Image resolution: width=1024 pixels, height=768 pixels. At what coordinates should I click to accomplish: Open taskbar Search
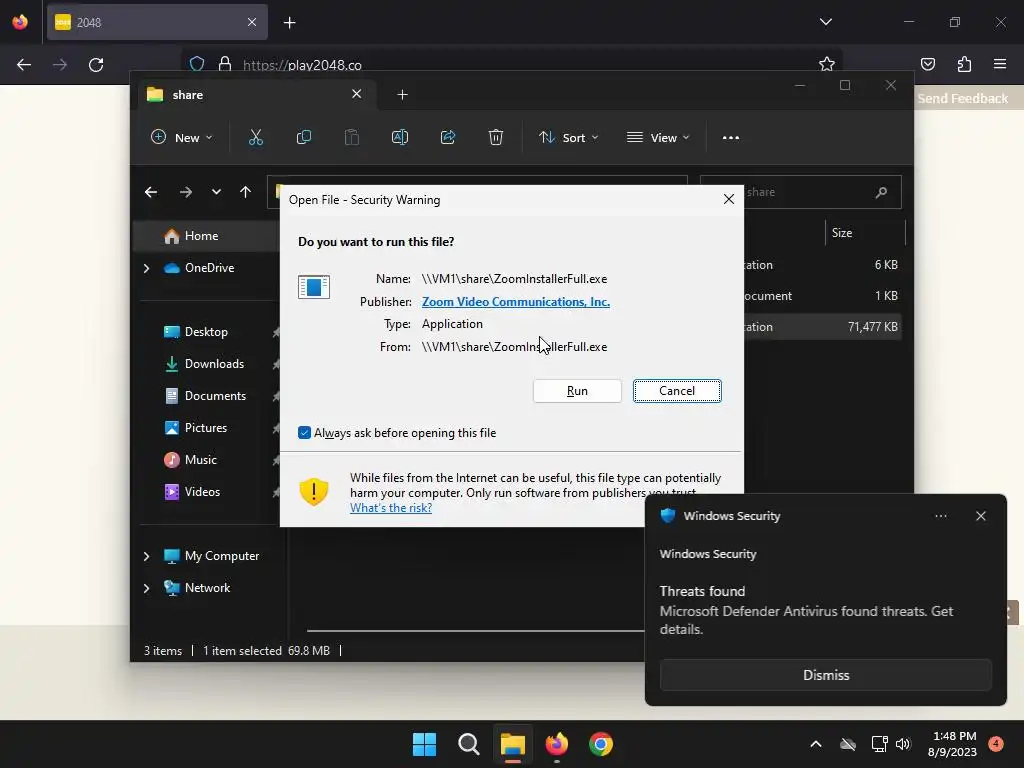pyautogui.click(x=469, y=744)
